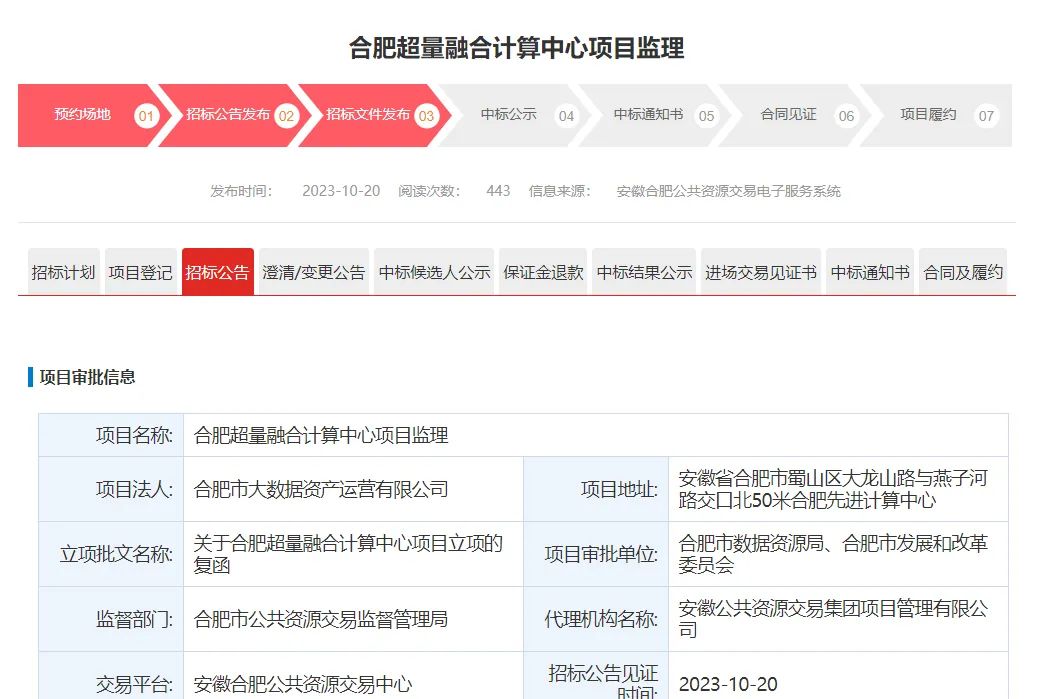Click the 07 step number badge

point(987,116)
